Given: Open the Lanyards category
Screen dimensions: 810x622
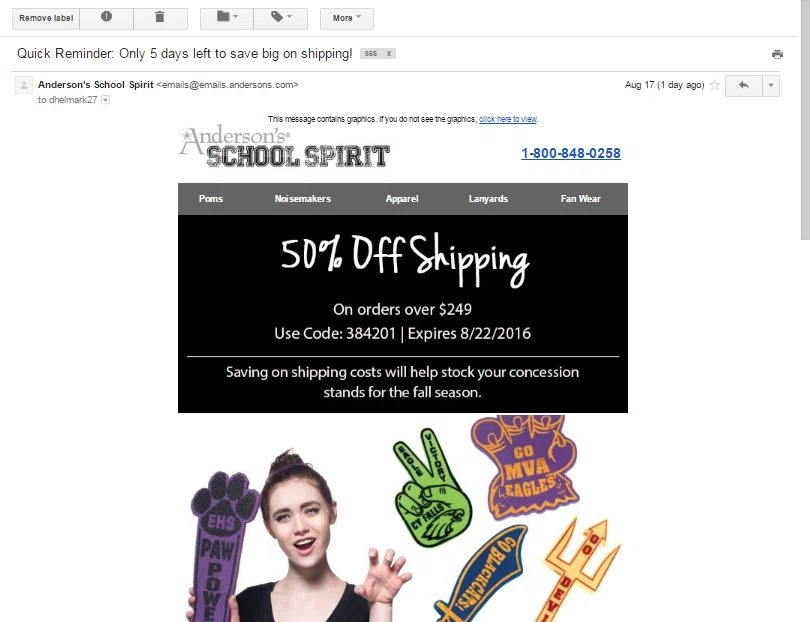Looking at the screenshot, I should [x=488, y=199].
